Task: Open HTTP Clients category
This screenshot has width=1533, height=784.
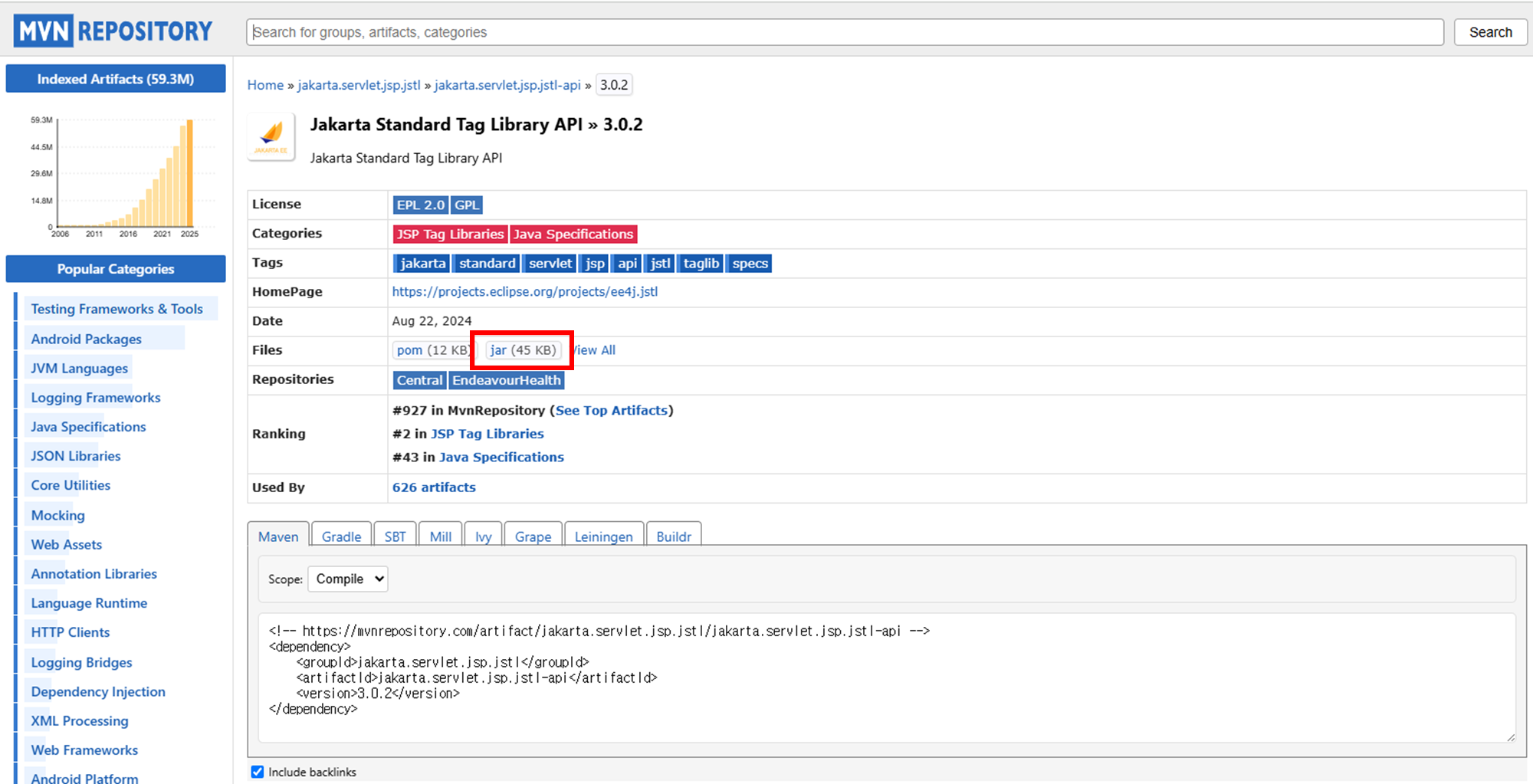Action: (70, 632)
